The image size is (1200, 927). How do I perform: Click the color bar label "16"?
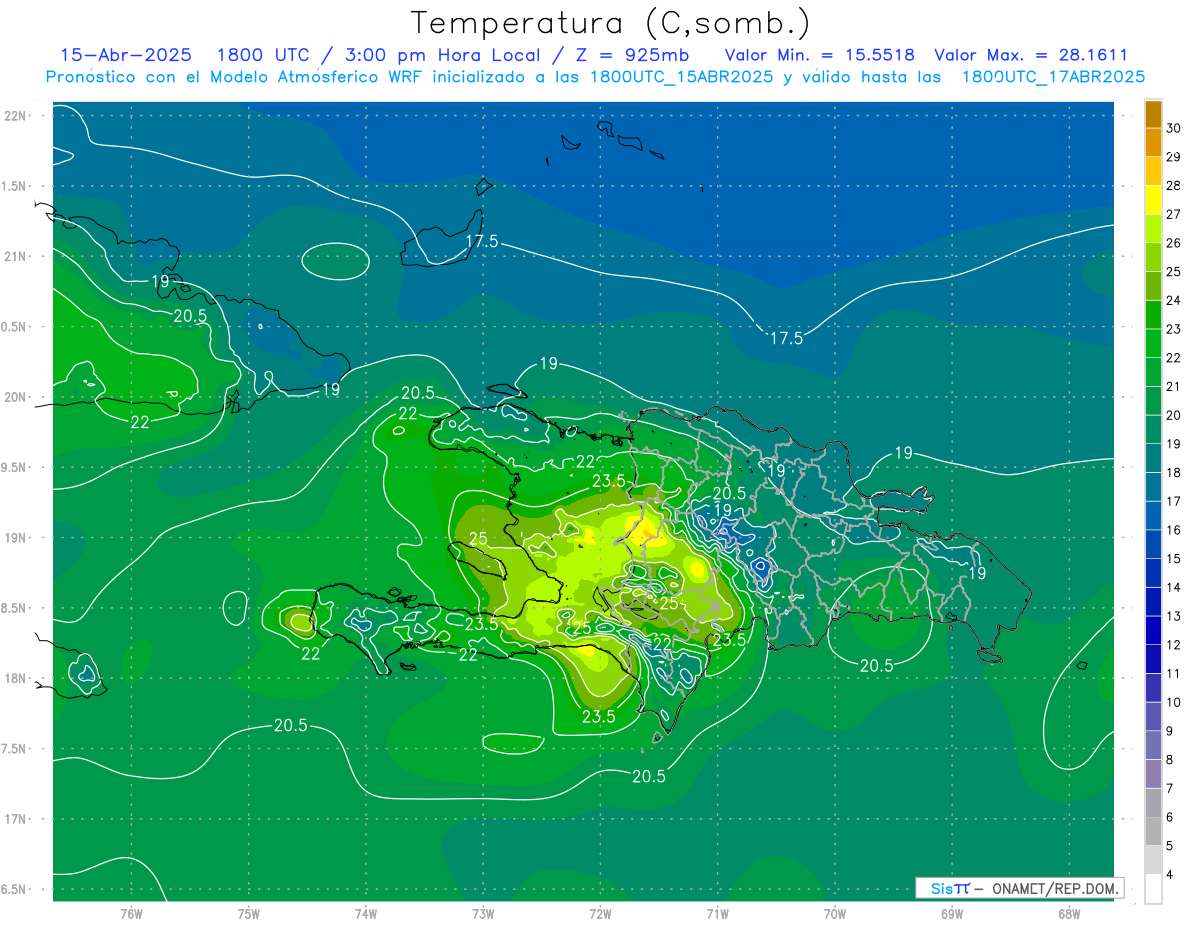point(1175,531)
